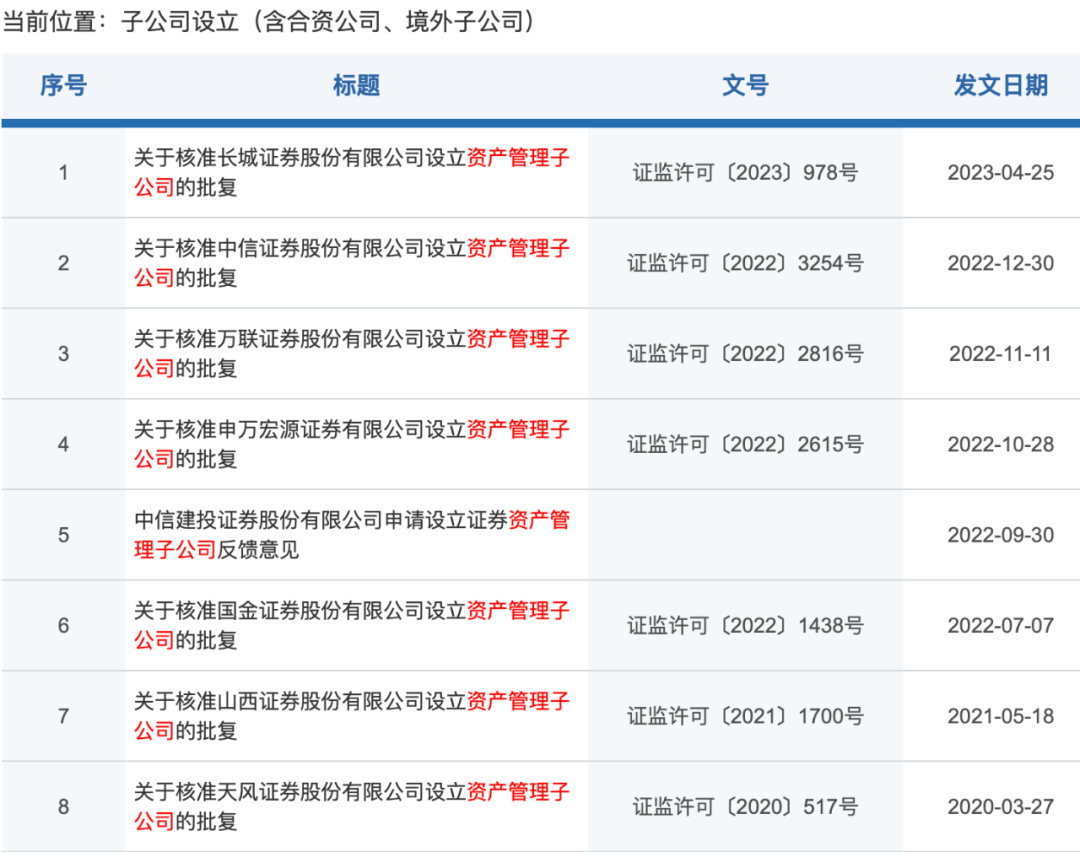Click the date 2022-10-28
The image size is (1080, 852).
[x=1001, y=444]
